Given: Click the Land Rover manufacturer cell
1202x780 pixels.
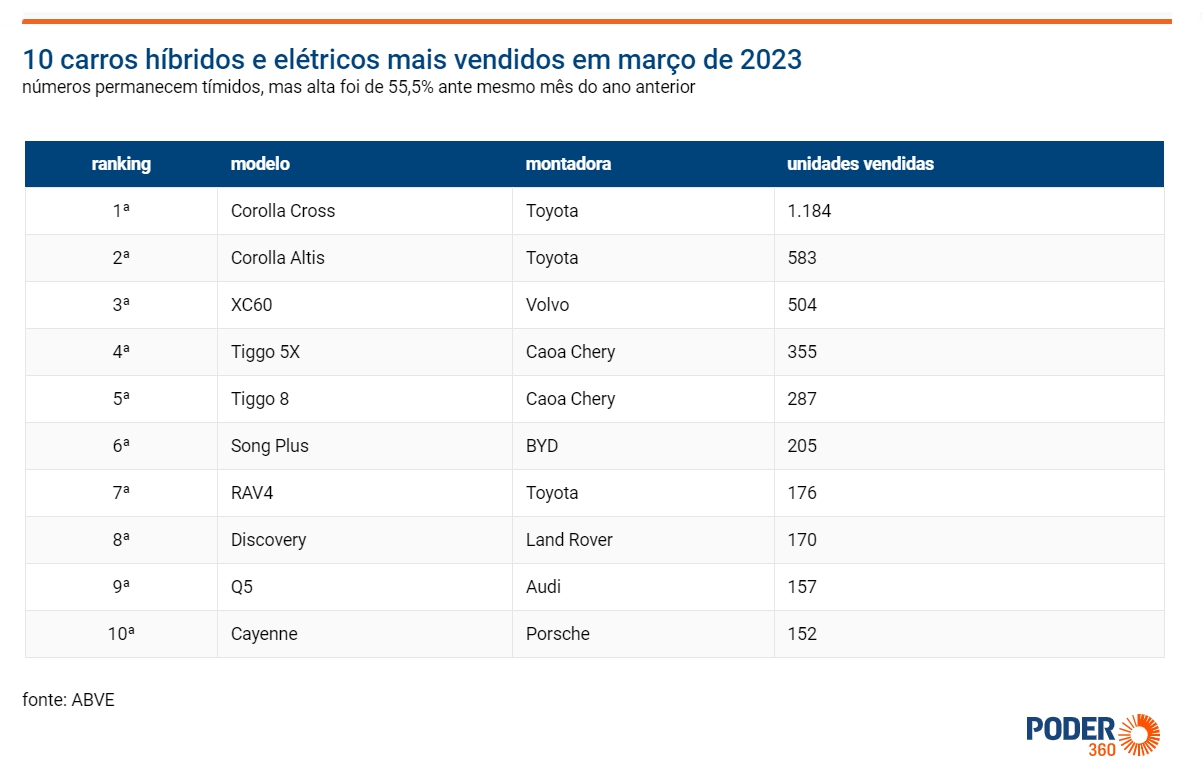Looking at the screenshot, I should [x=643, y=540].
